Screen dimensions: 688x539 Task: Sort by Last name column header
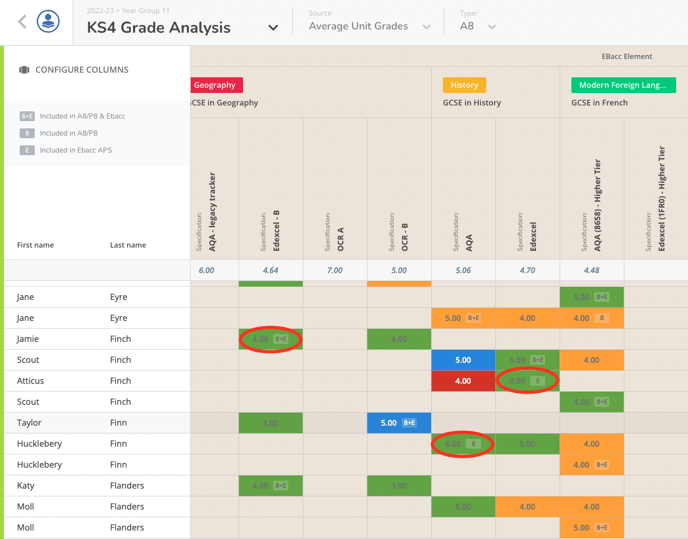point(128,245)
